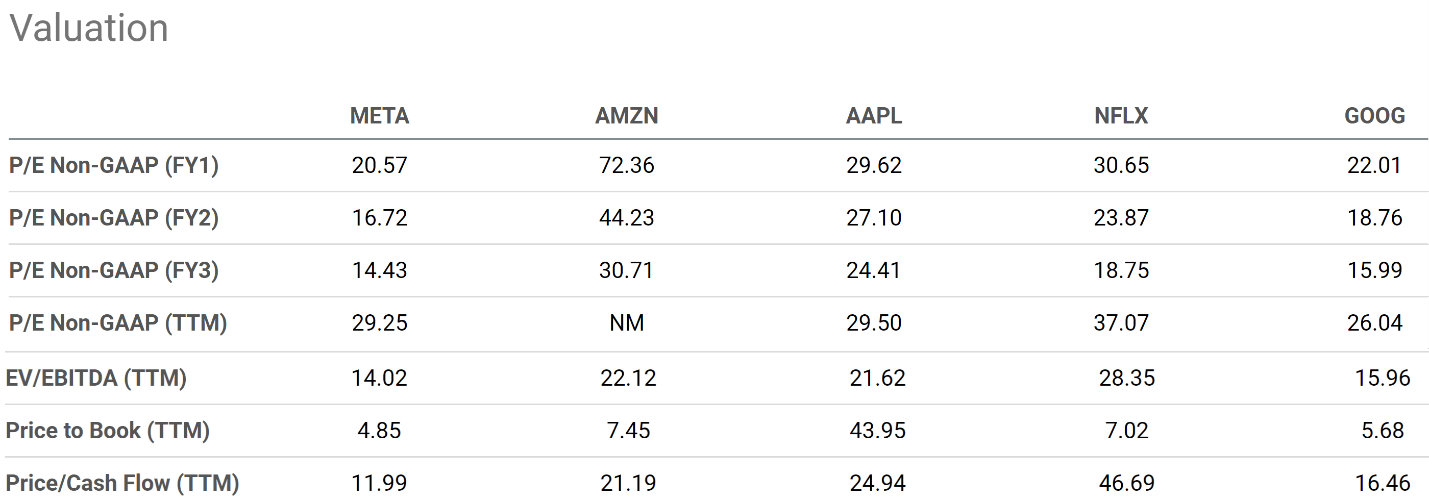This screenshot has height=501, width=1429.
Task: Select the GOOG column header
Action: (1374, 116)
